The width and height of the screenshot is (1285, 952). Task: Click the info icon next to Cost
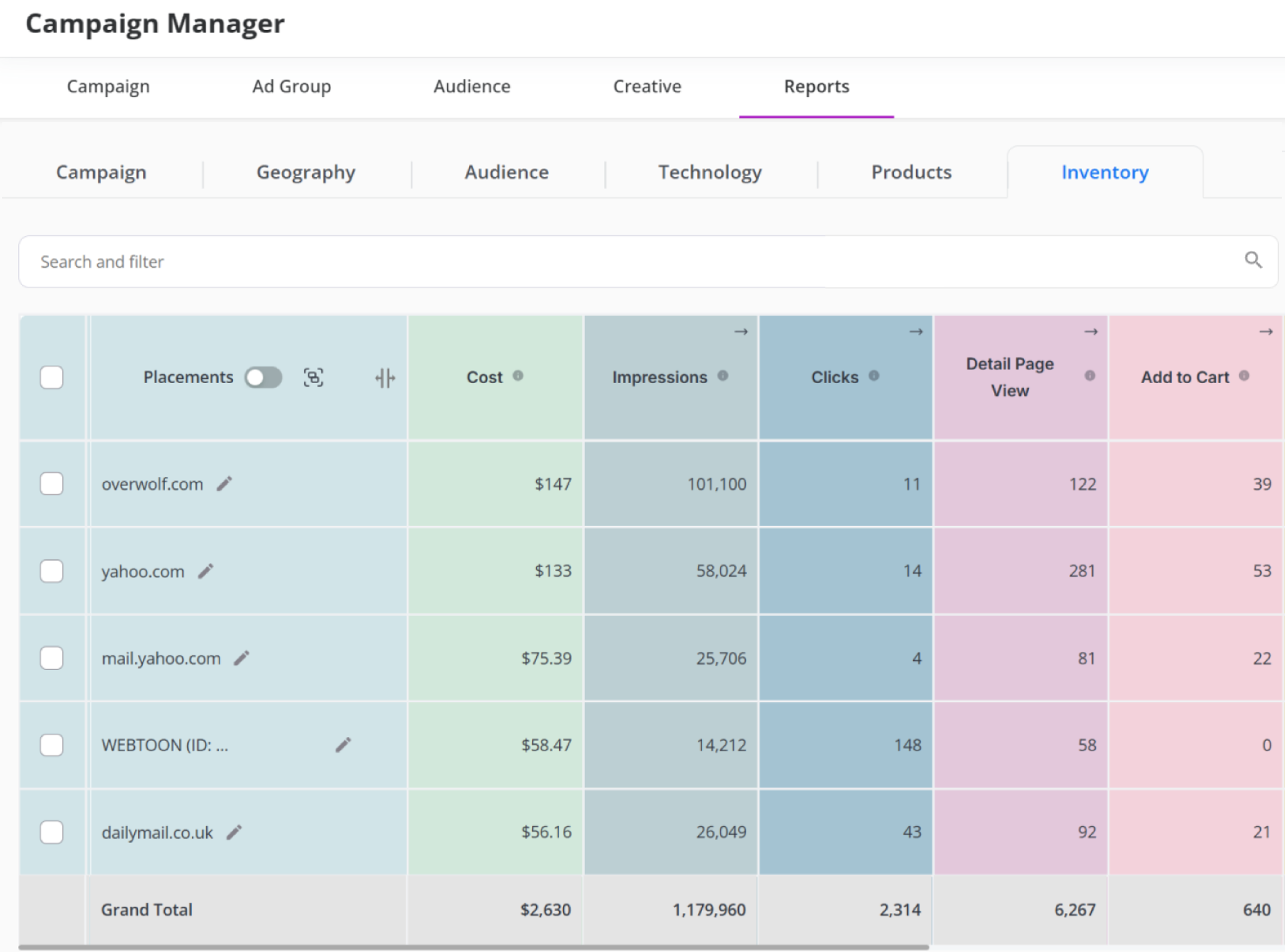(x=518, y=376)
